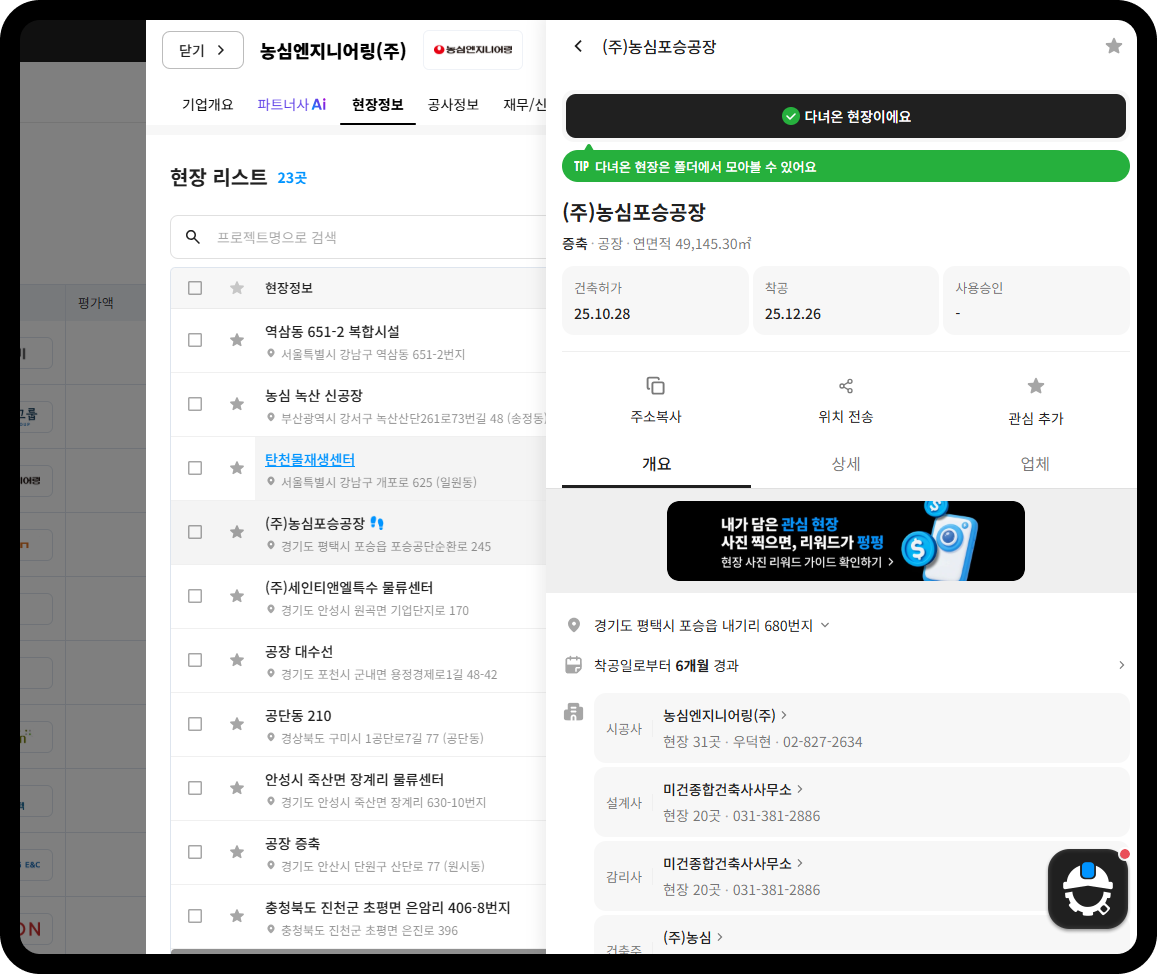The height and width of the screenshot is (974, 1157).
Task: Click the 재무/신 tab
Action: tap(525, 104)
